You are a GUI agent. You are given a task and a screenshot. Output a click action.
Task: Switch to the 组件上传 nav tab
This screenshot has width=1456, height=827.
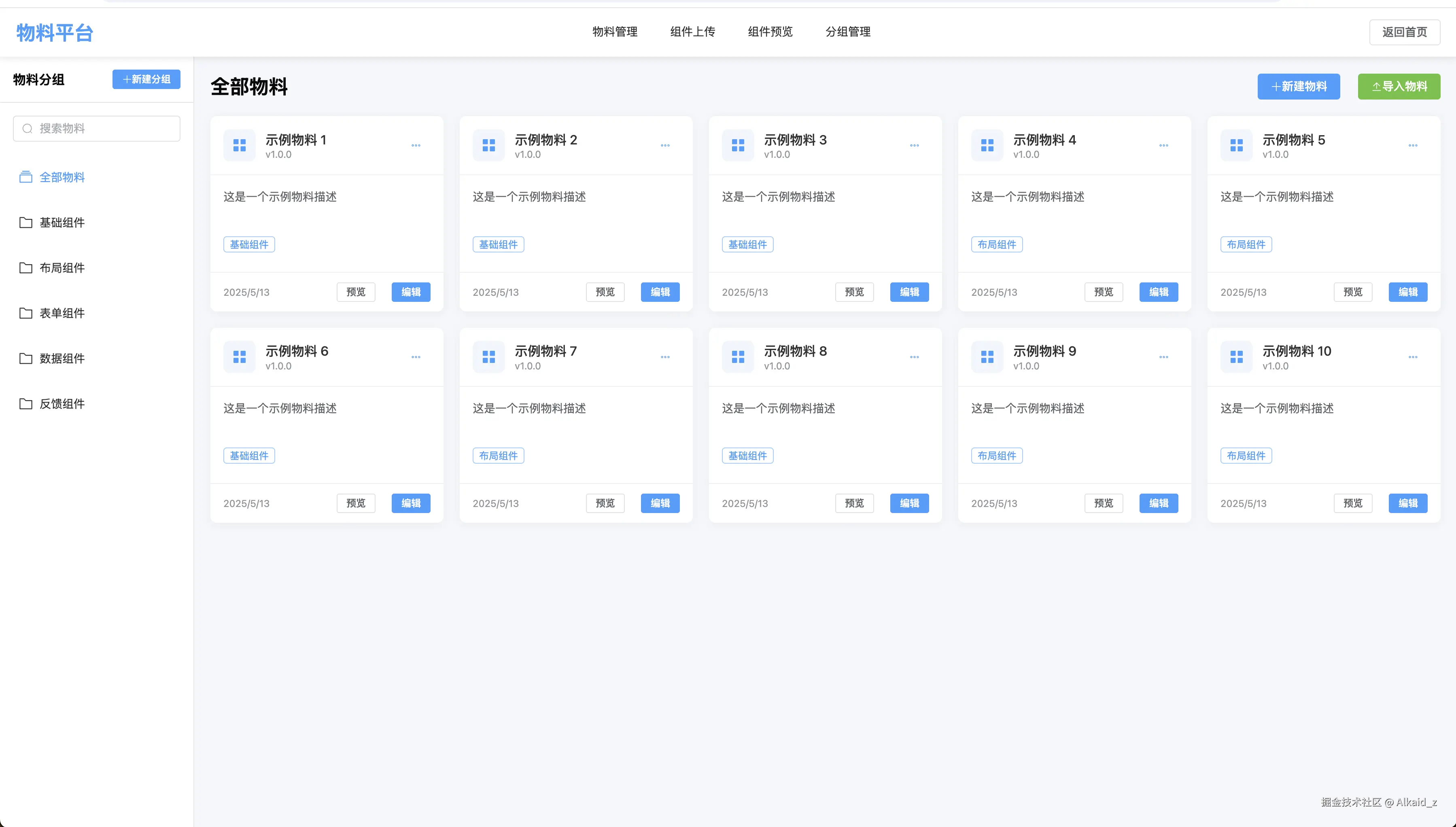click(692, 32)
